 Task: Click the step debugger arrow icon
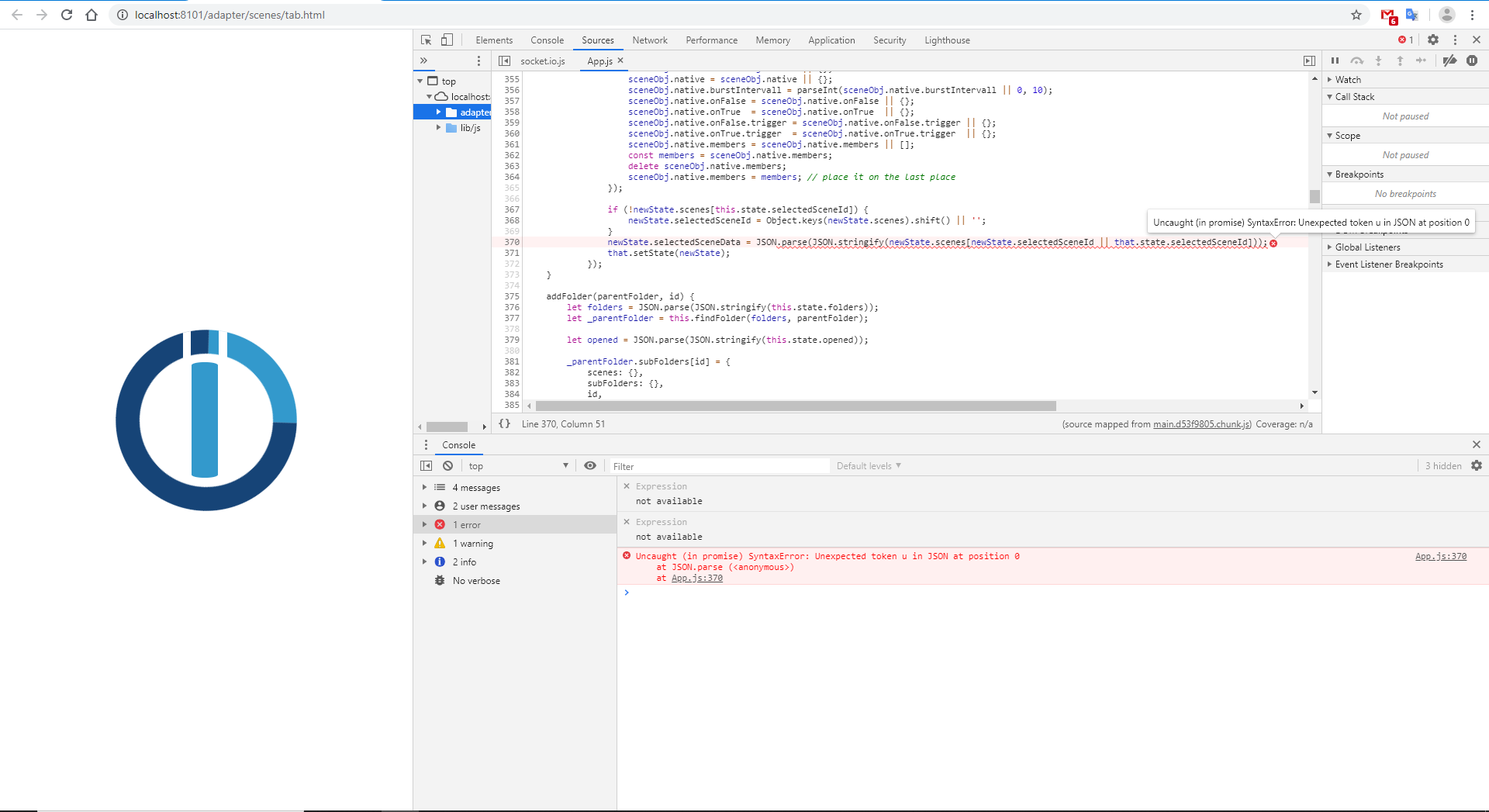[1421, 60]
